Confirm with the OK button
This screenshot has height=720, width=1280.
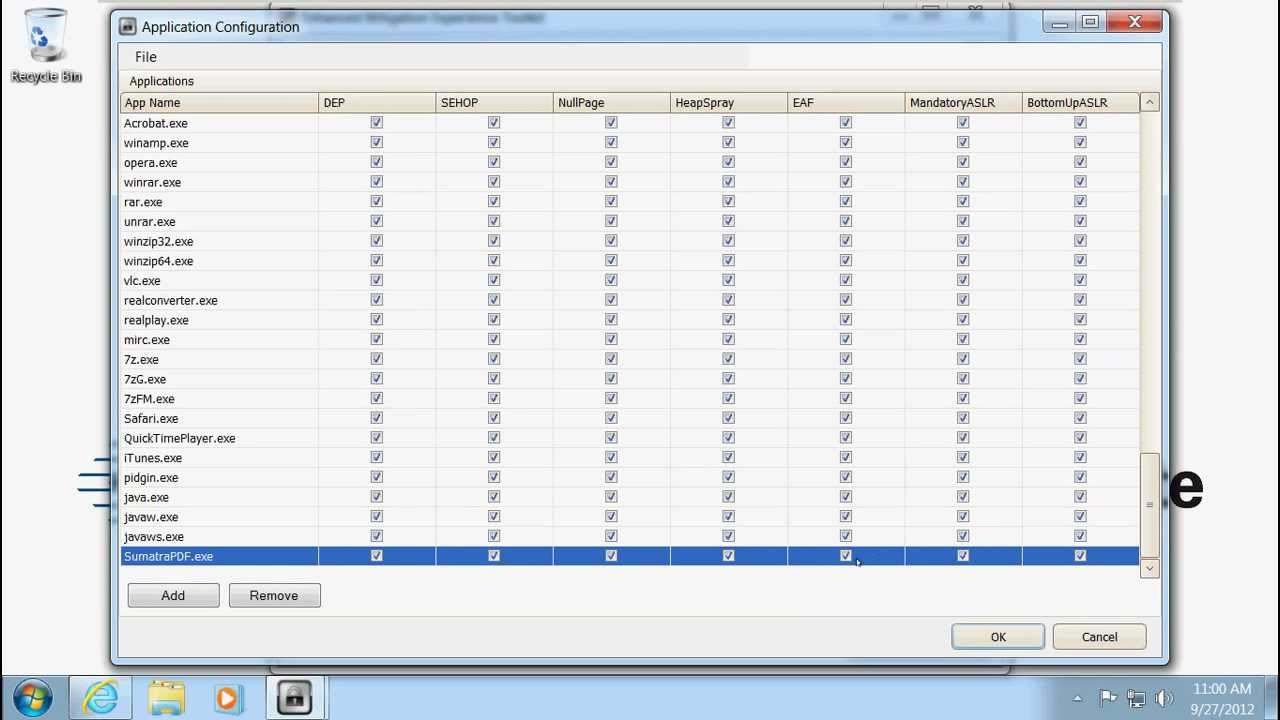coord(998,637)
